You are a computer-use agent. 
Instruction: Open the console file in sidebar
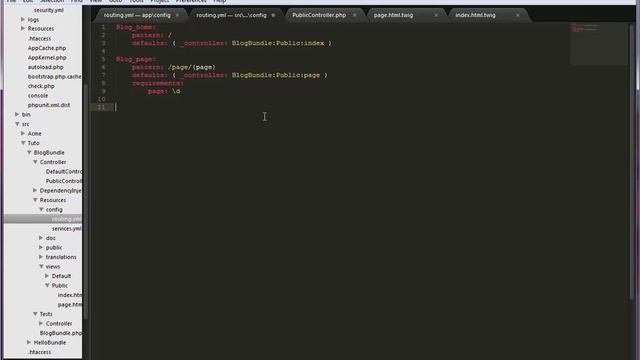pos(38,96)
